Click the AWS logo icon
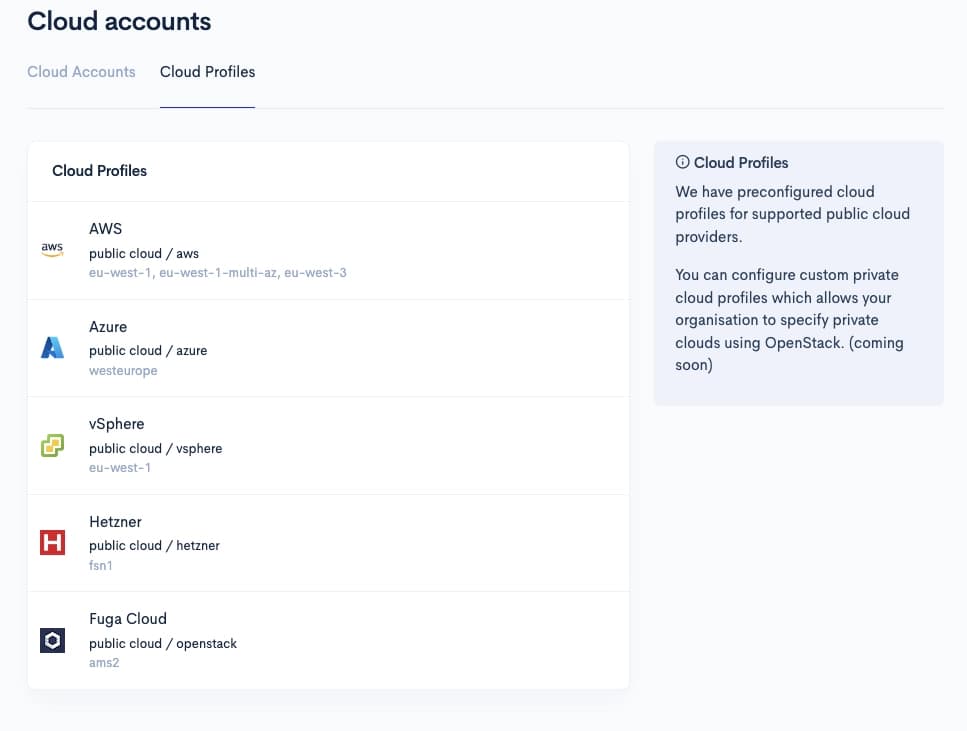 pyautogui.click(x=52, y=250)
